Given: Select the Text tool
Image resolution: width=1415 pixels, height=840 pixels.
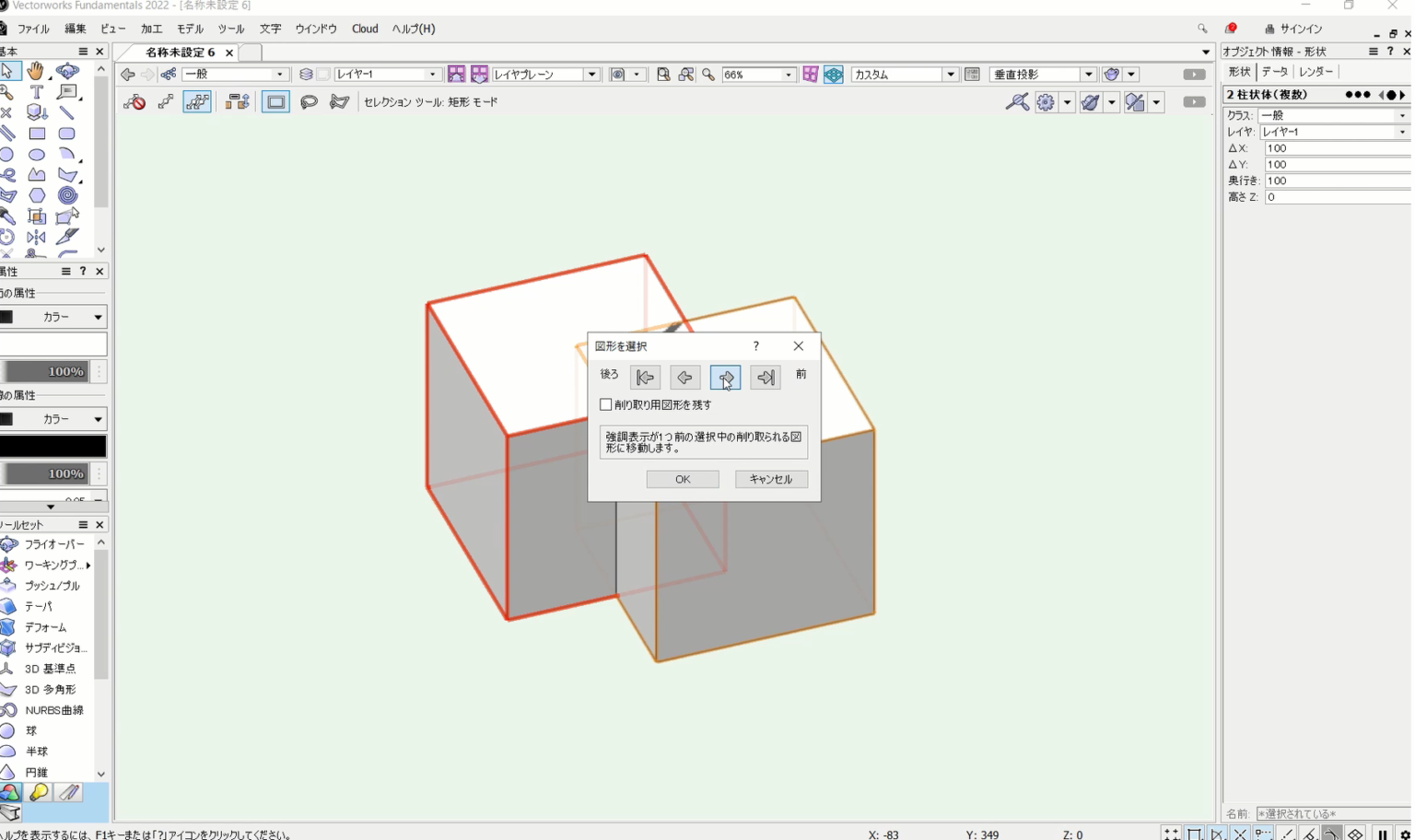Looking at the screenshot, I should 36,92.
